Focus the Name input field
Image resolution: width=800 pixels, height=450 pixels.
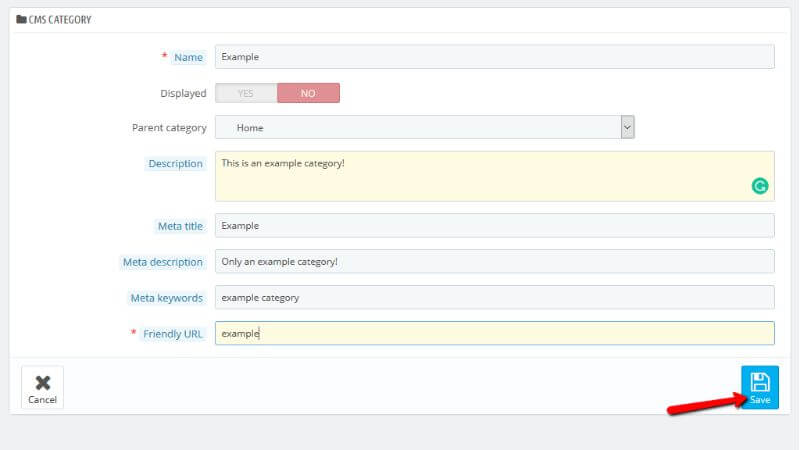coord(494,57)
